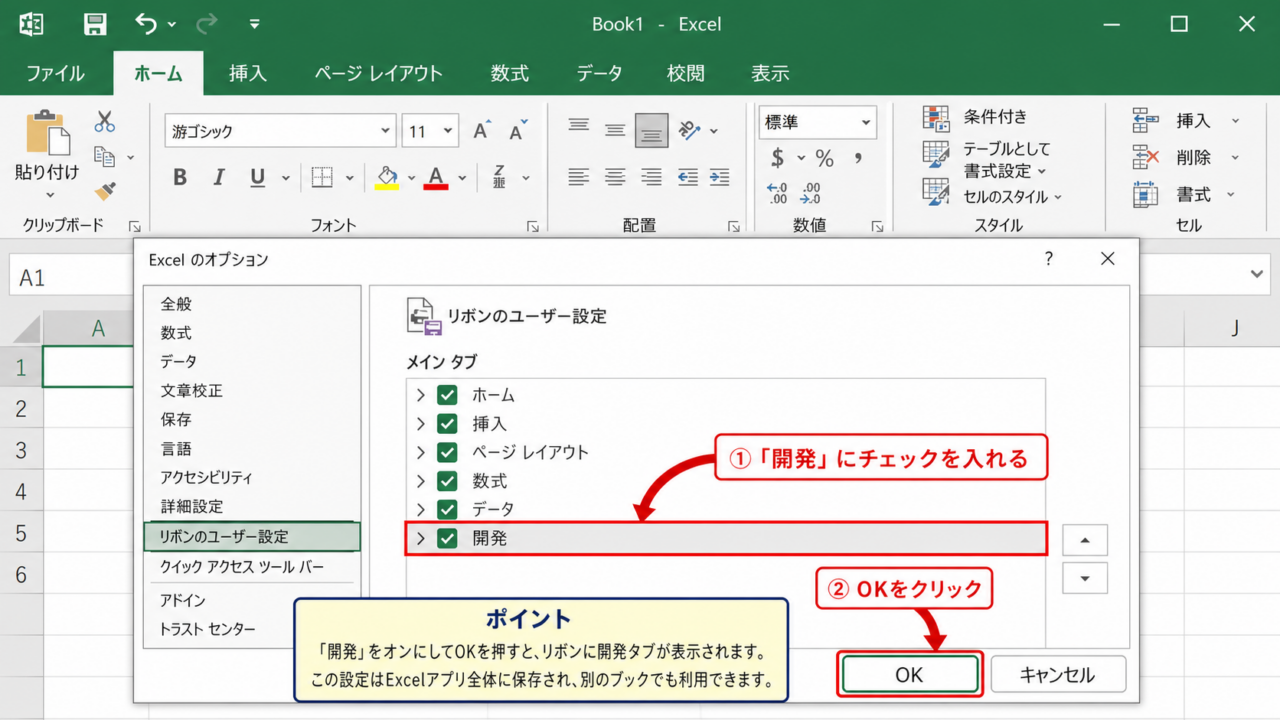
Task: Uncheck the 挿入 tab checkbox
Action: [x=447, y=423]
